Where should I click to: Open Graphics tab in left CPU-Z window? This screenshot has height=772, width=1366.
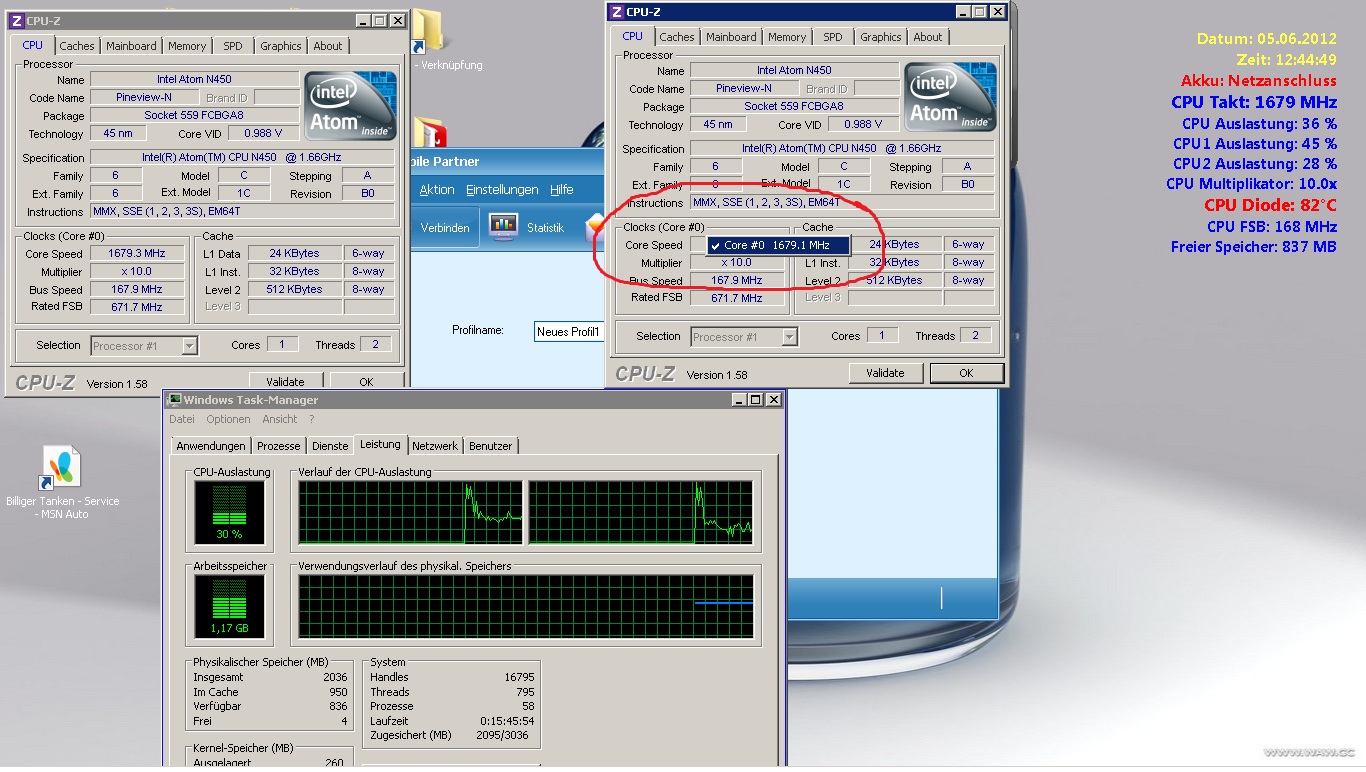(x=281, y=46)
